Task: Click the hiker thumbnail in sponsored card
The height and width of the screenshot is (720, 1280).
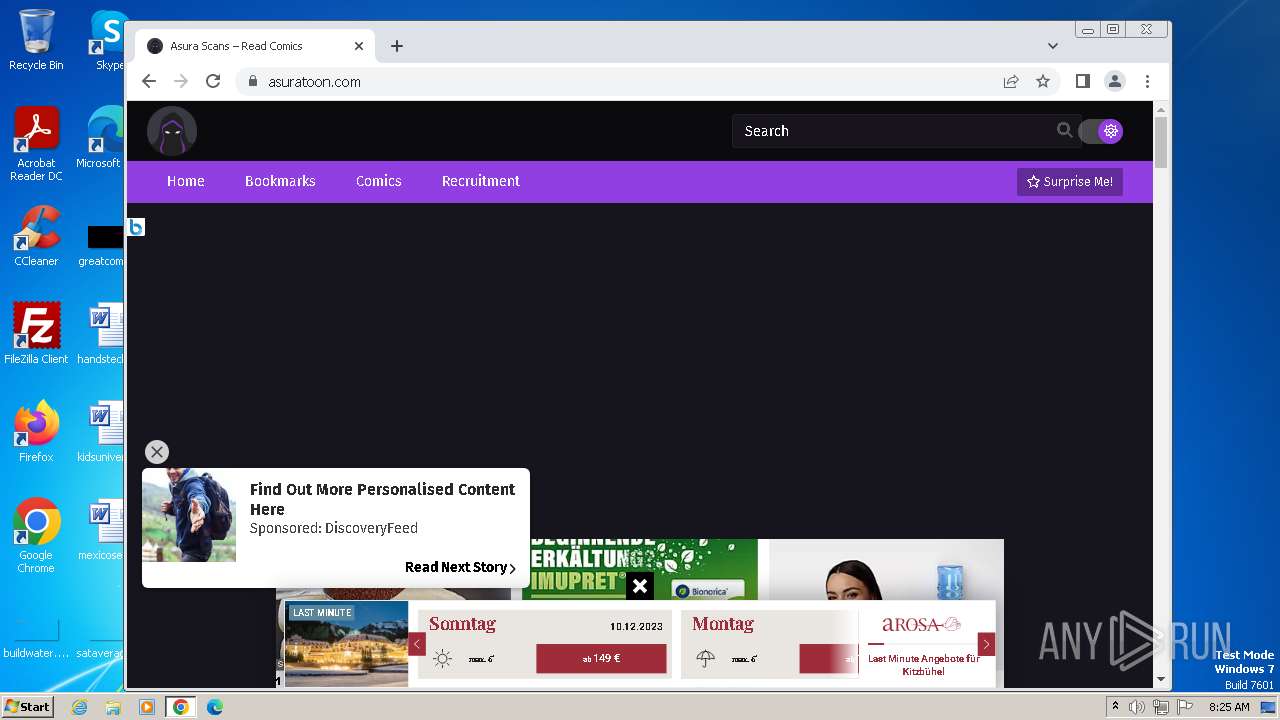Action: [189, 516]
